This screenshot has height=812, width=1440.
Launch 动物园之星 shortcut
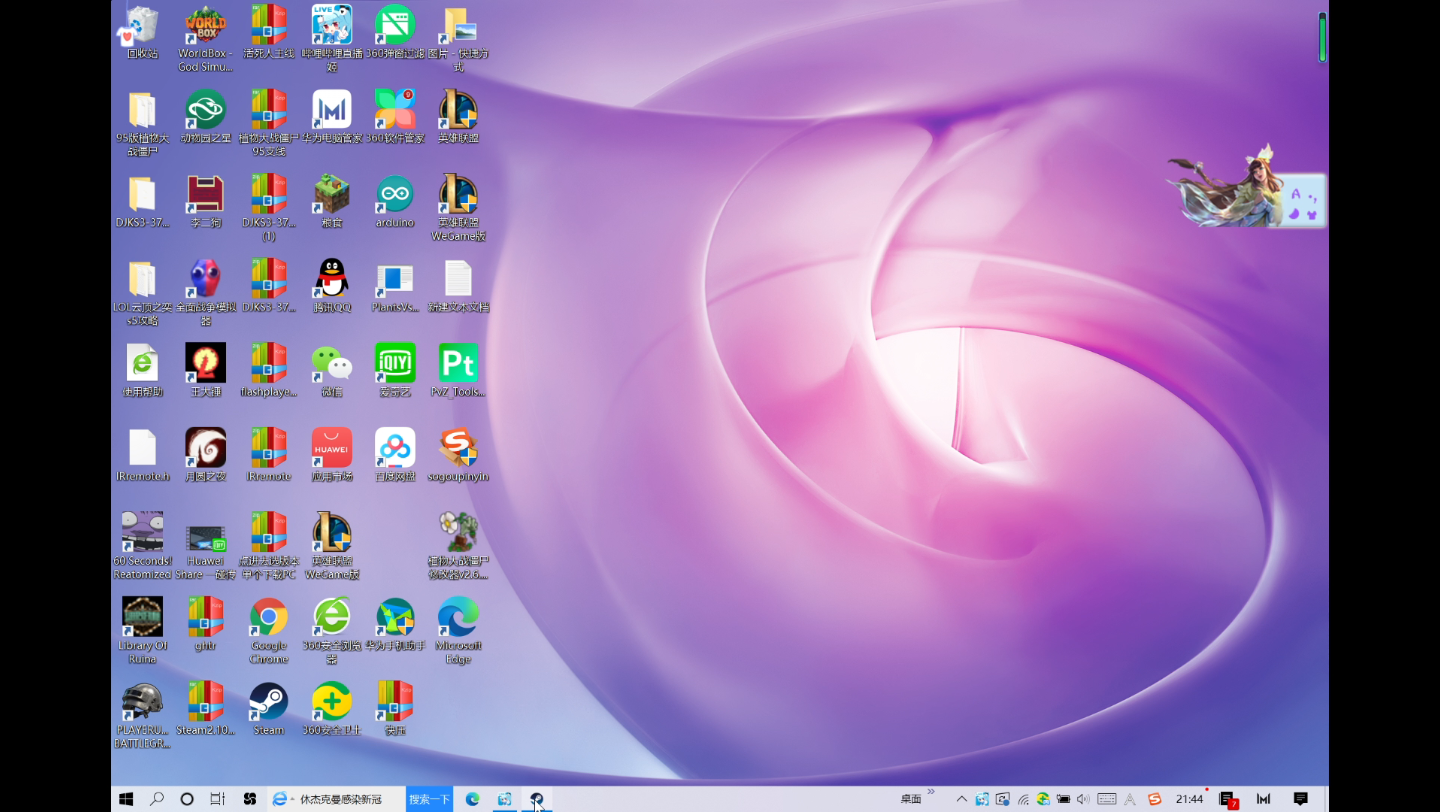coord(205,117)
